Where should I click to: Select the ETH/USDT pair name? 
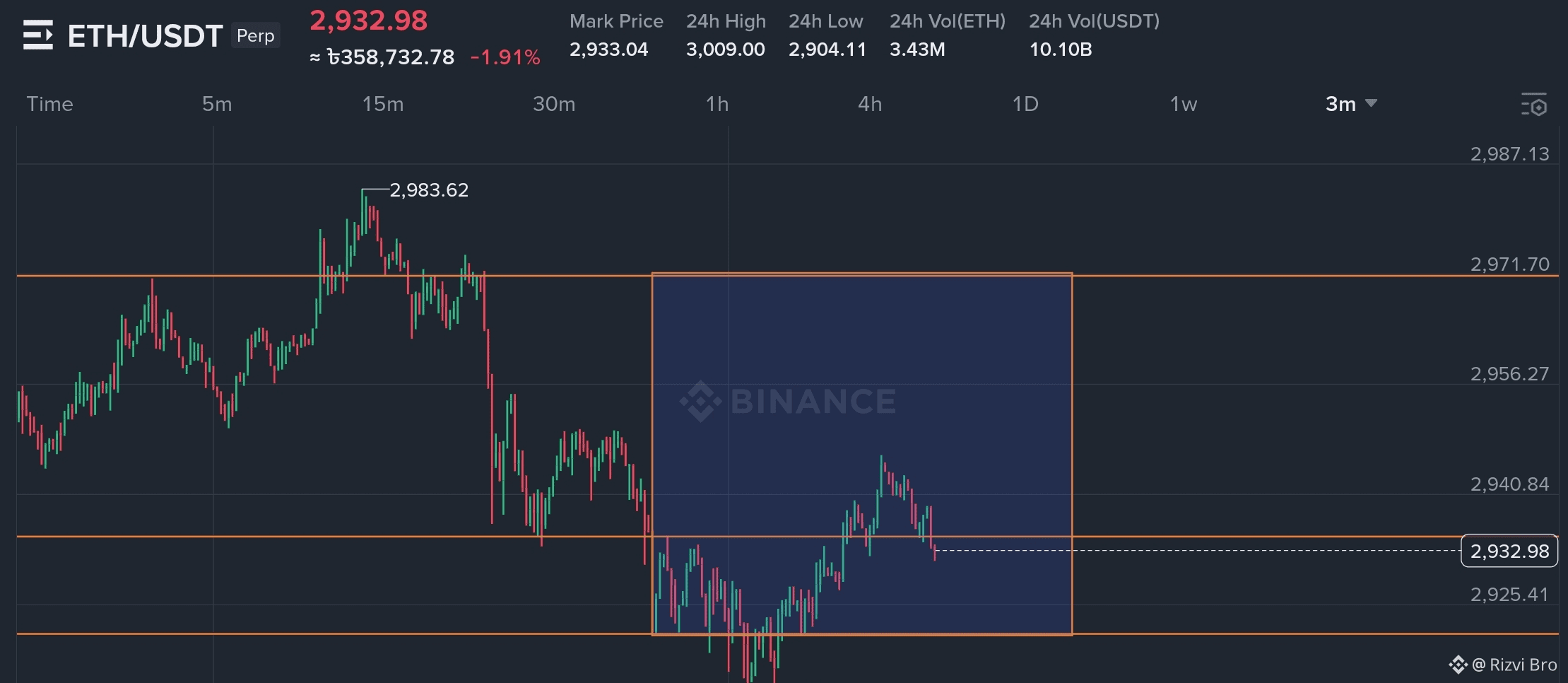[x=145, y=35]
